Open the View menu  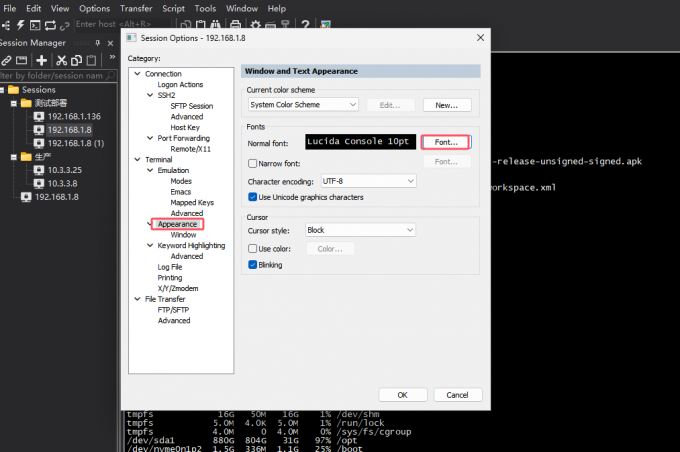tap(60, 8)
